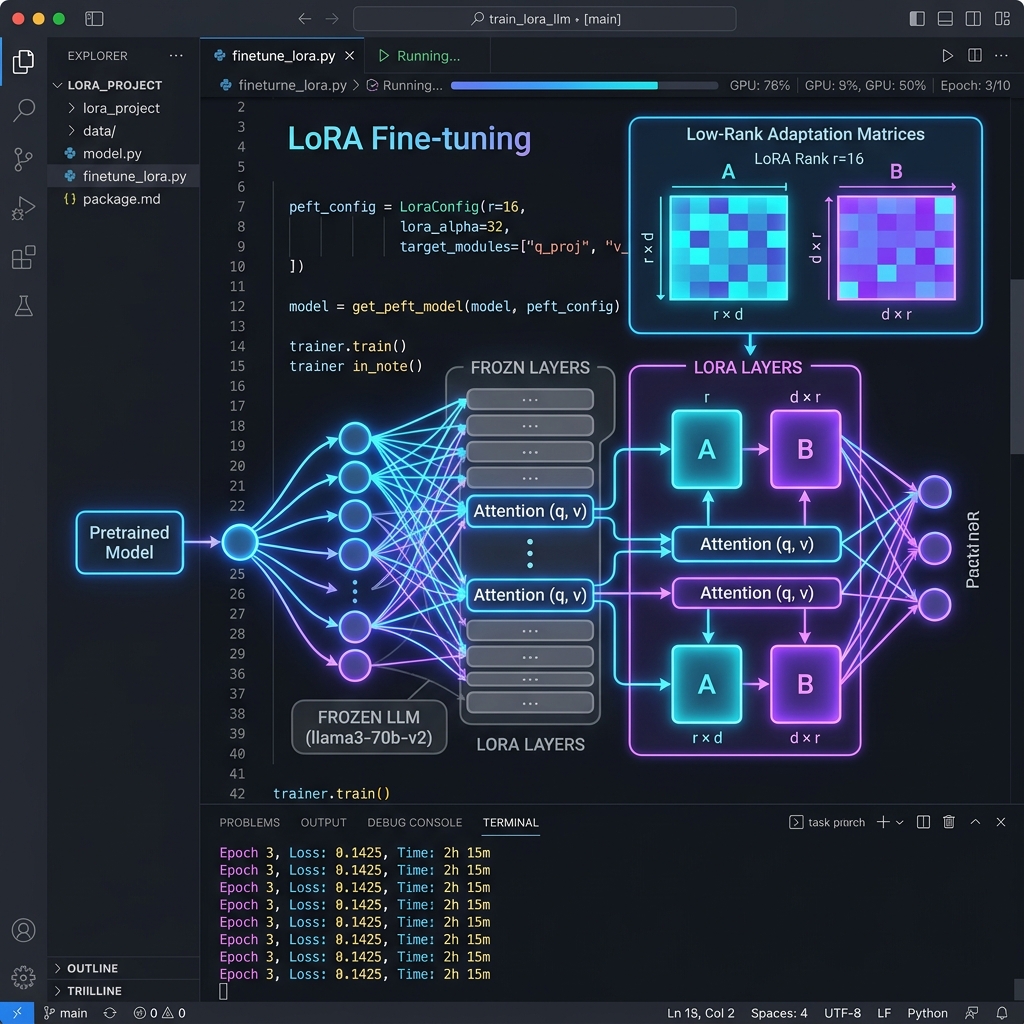
Task: Create a new terminal with plus icon
Action: pyautogui.click(x=883, y=822)
